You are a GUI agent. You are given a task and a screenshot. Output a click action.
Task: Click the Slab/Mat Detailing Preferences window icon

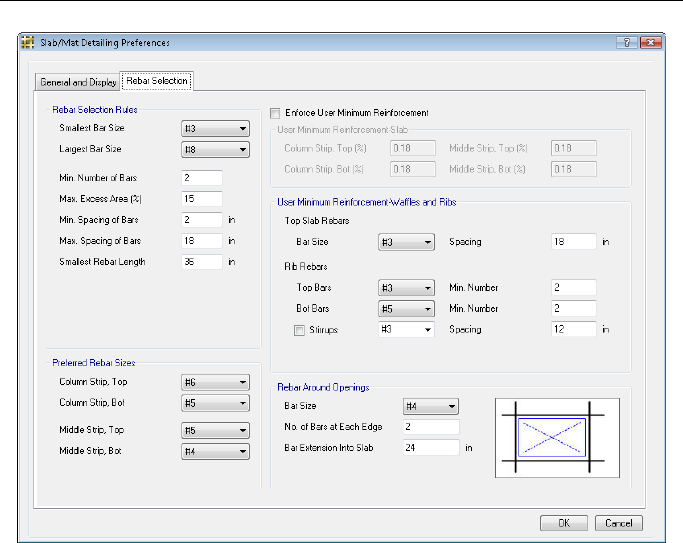coord(27,43)
